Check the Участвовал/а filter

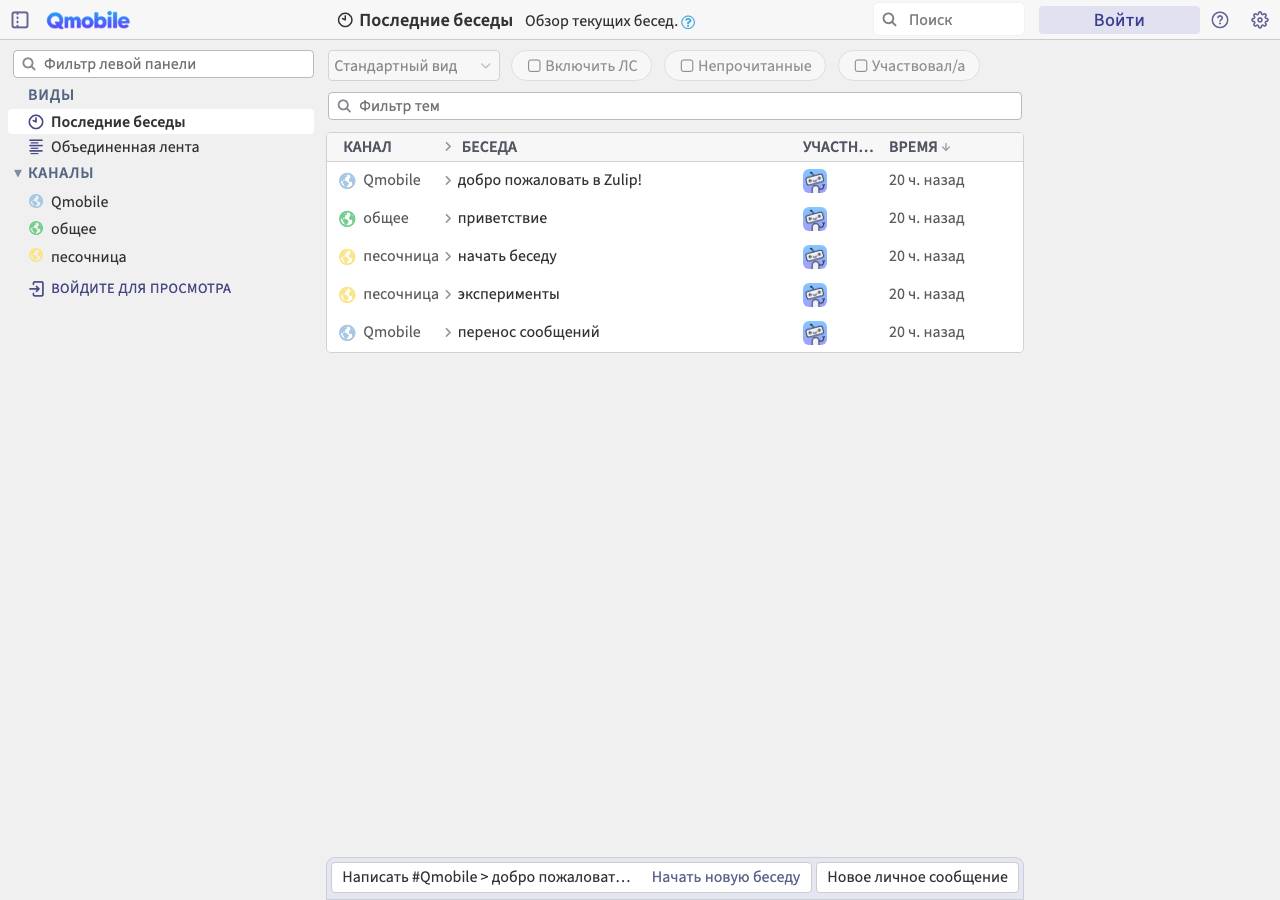tap(860, 66)
